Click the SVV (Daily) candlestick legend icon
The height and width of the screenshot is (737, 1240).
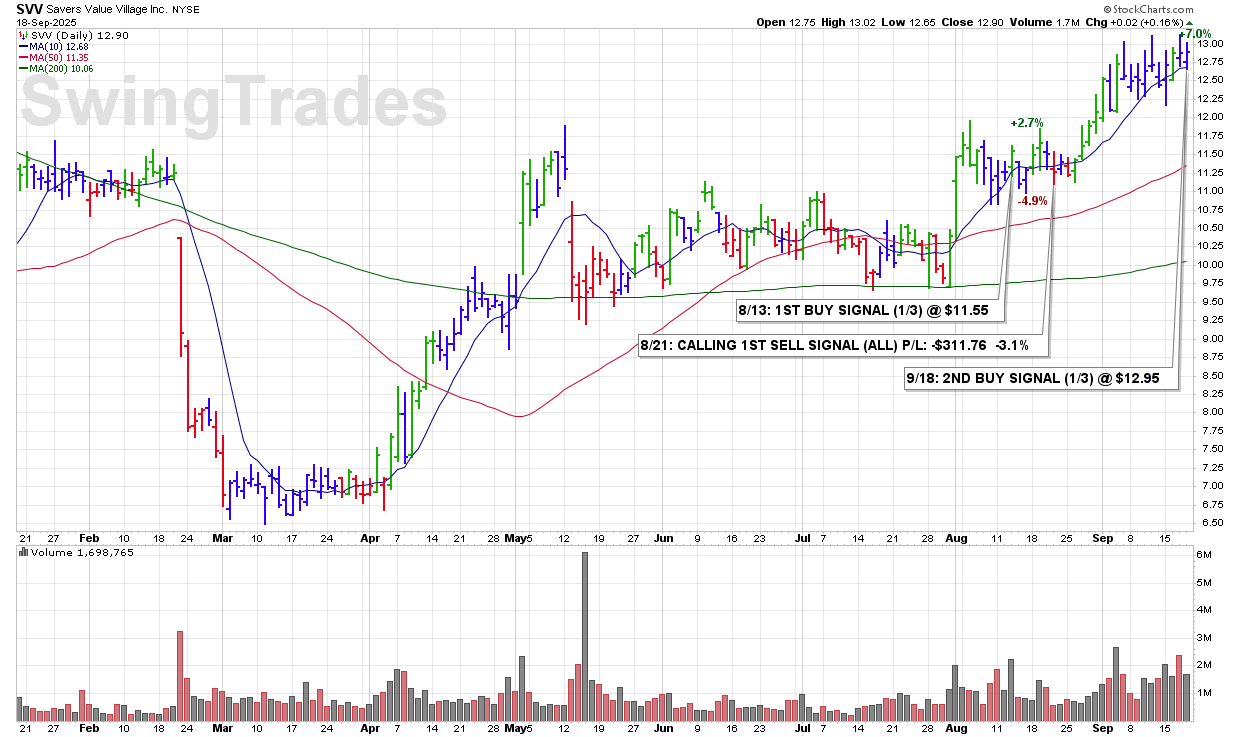[x=23, y=36]
